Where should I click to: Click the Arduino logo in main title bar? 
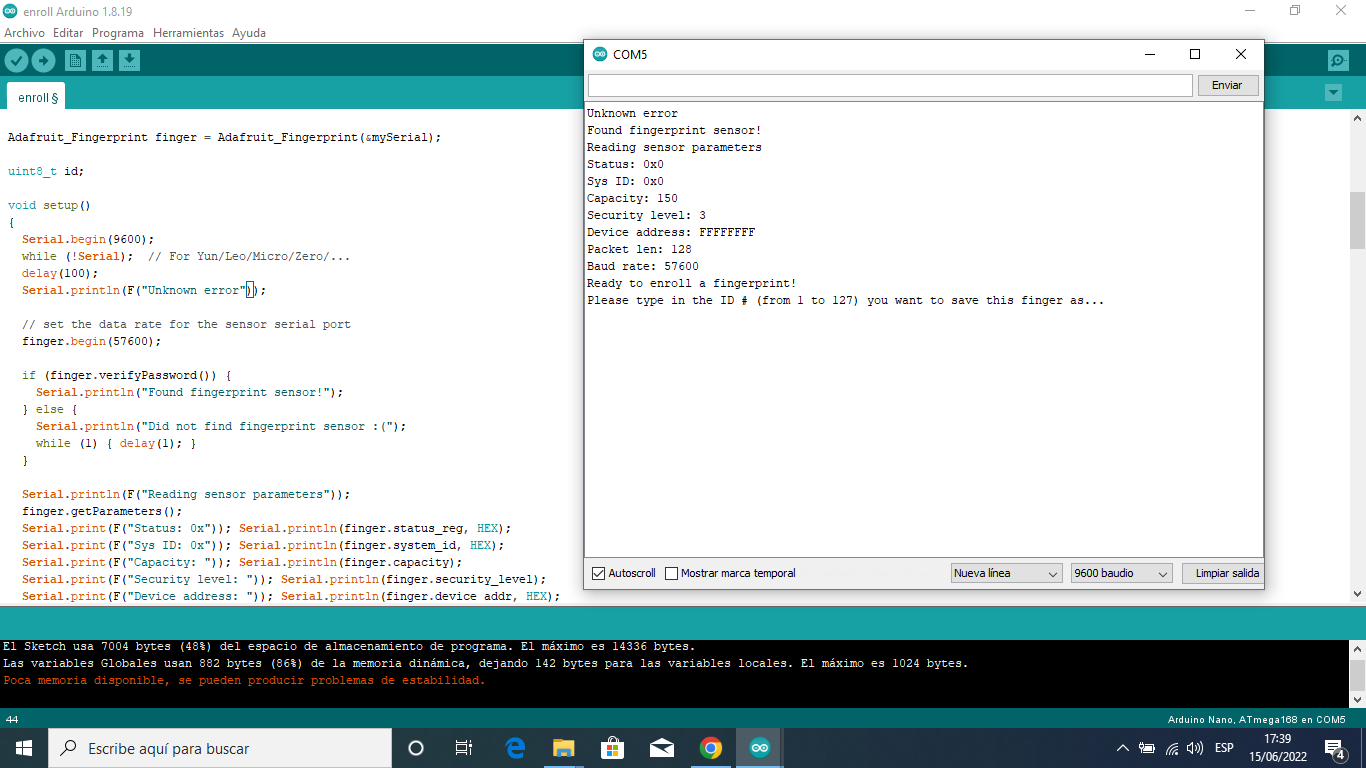click(10, 10)
